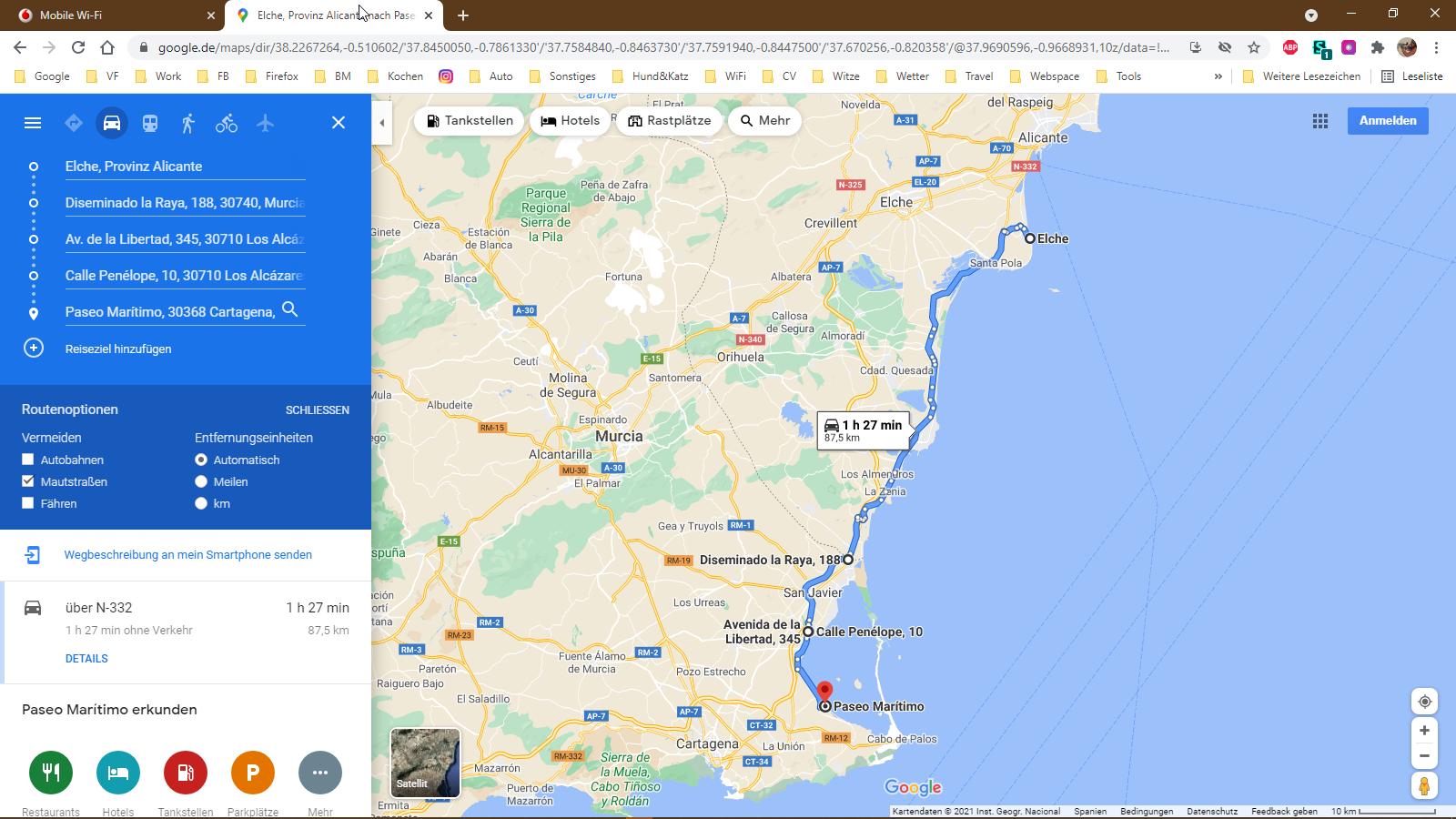The width and height of the screenshot is (1456, 819).
Task: Open new browser tab
Action: (x=463, y=15)
